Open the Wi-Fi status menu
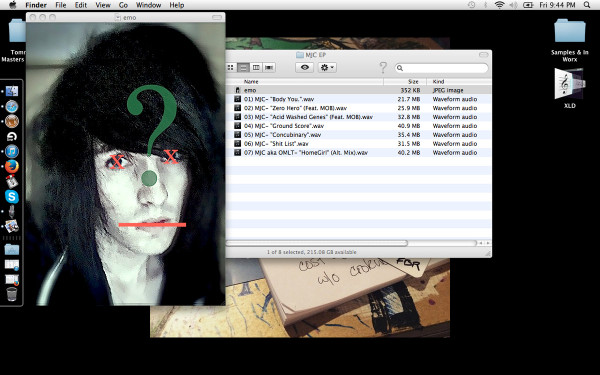 (499, 5)
